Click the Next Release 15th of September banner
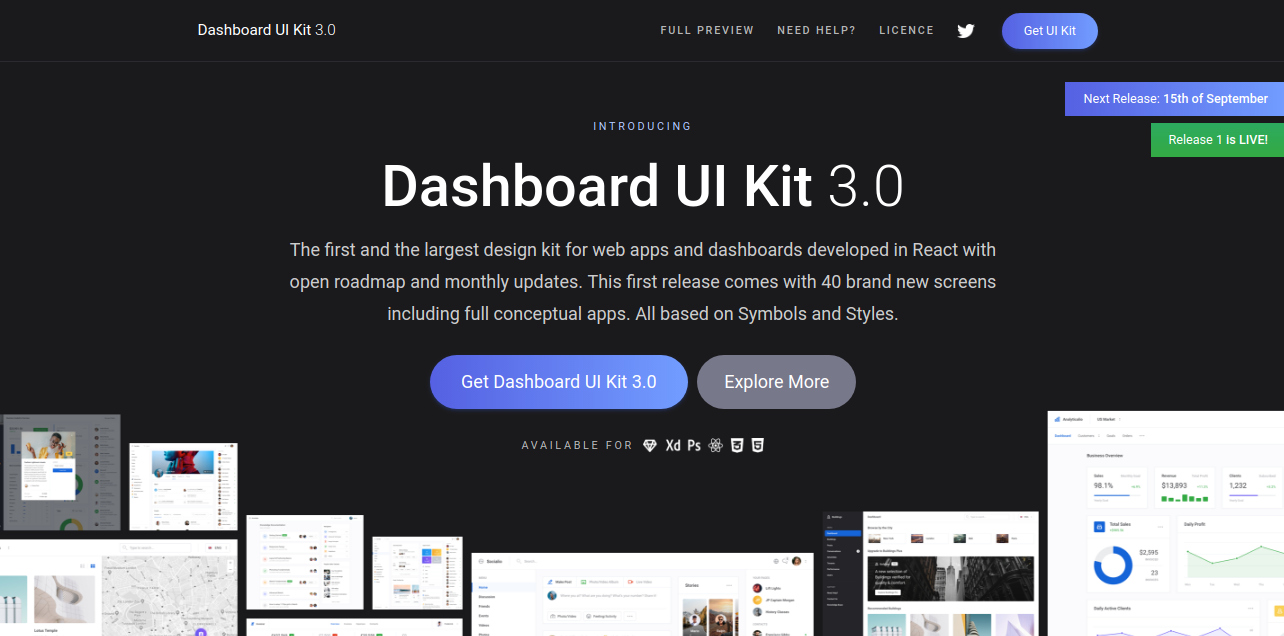The image size is (1284, 636). pyautogui.click(x=1175, y=99)
